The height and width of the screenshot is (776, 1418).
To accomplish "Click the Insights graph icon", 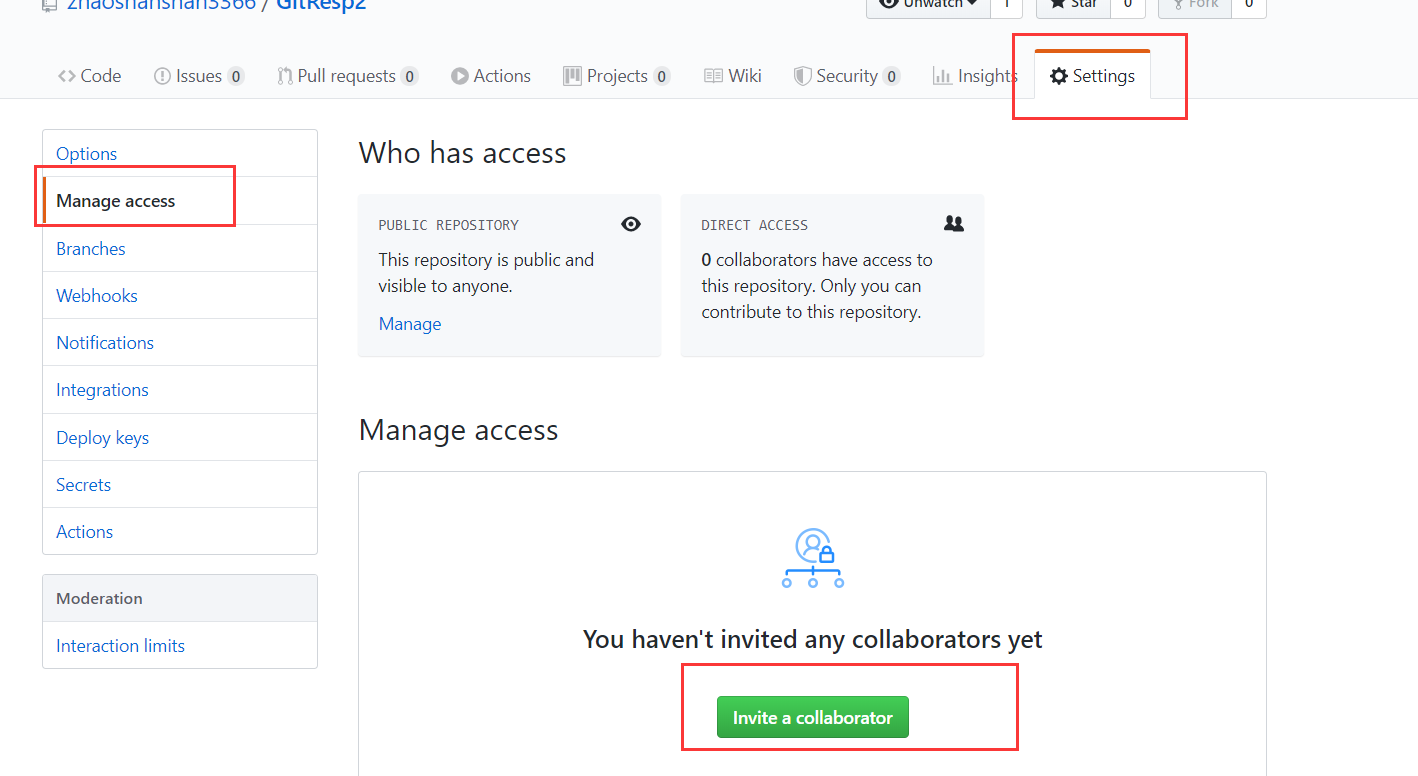I will click(x=942, y=76).
